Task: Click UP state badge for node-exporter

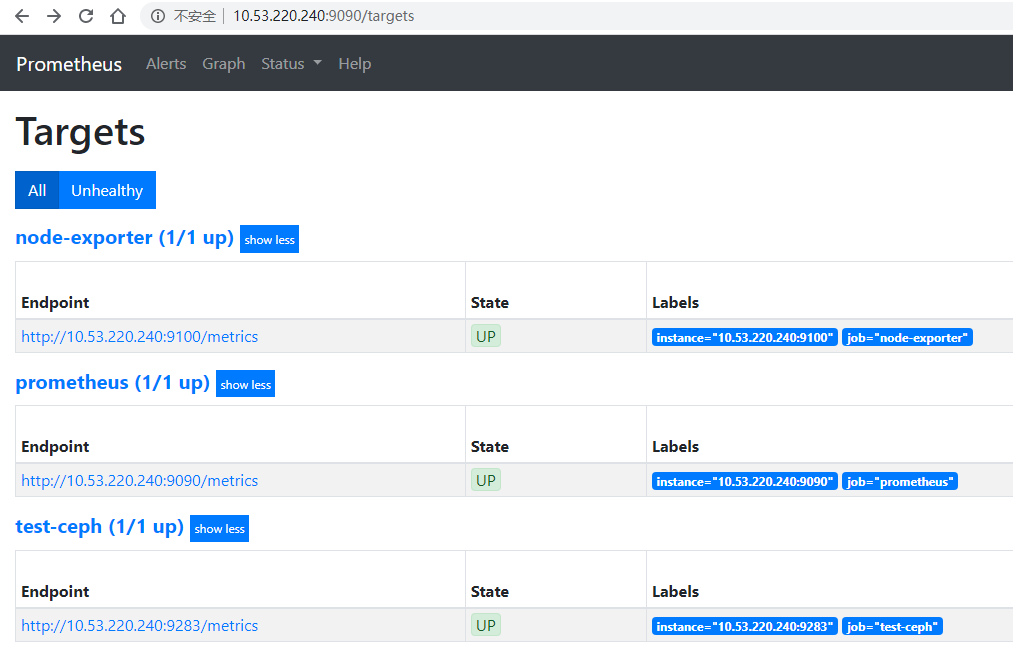Action: [x=486, y=336]
